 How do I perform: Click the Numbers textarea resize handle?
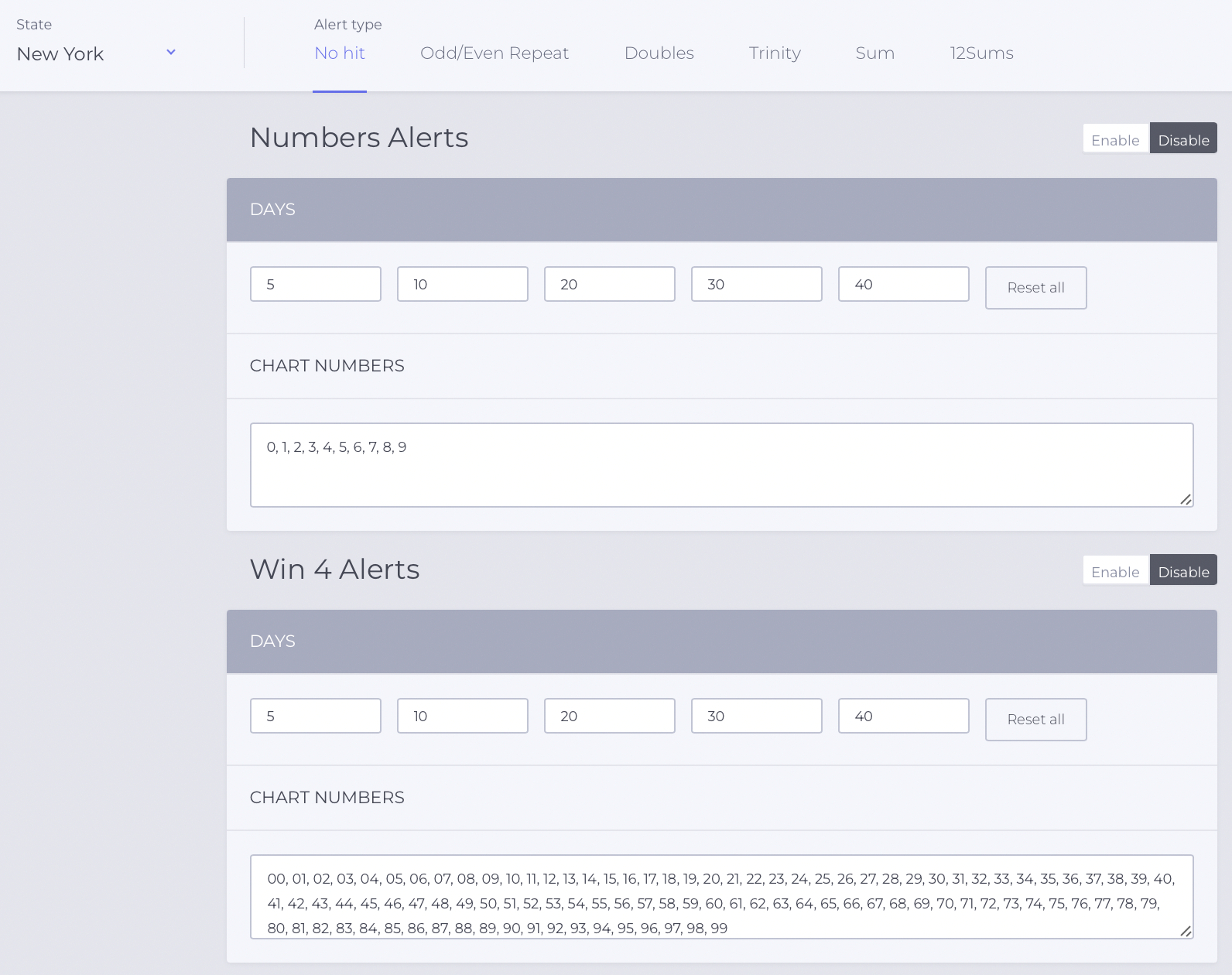point(1186,499)
